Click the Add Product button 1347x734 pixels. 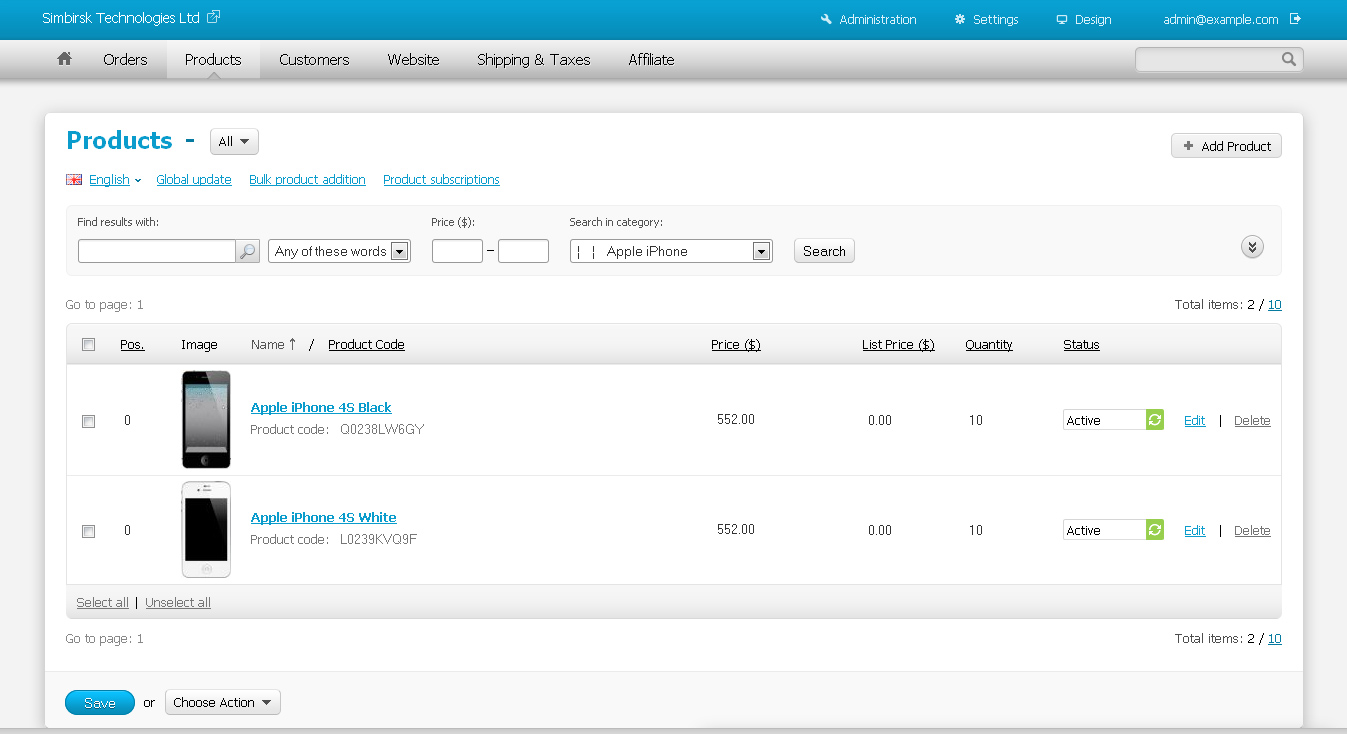click(1226, 146)
